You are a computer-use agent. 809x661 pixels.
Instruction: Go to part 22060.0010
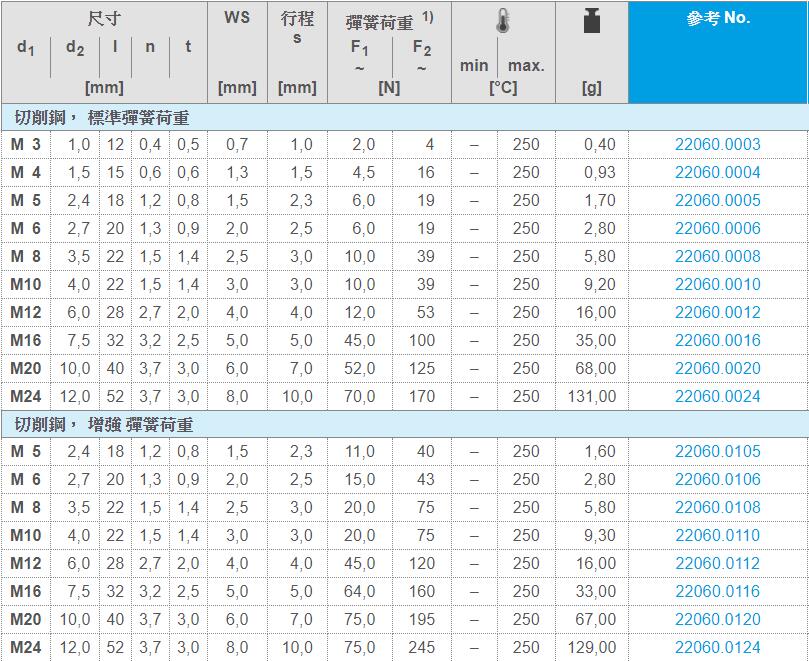point(717,284)
